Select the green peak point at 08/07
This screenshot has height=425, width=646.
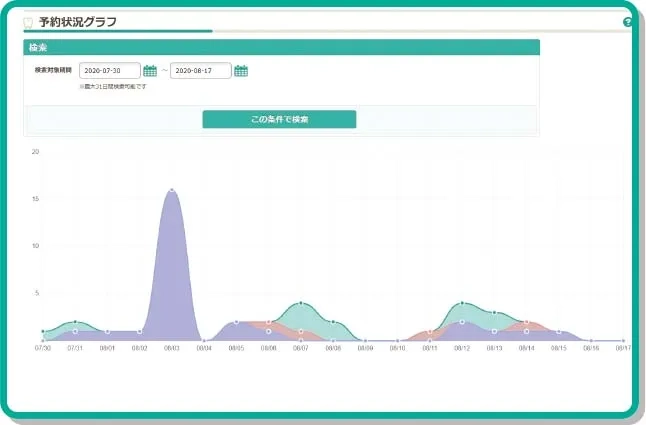click(301, 303)
